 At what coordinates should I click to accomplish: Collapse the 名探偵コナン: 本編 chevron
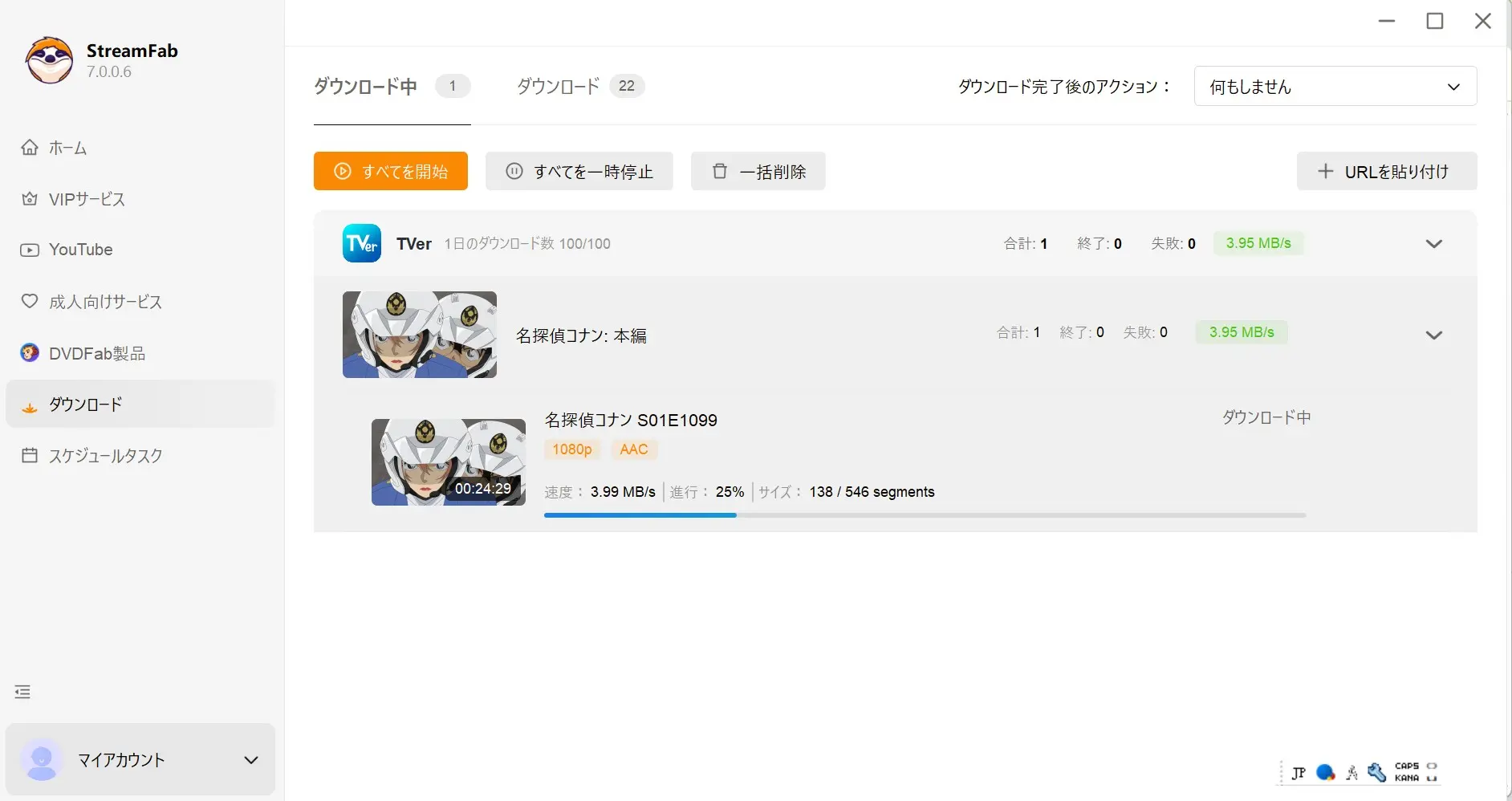click(1434, 335)
